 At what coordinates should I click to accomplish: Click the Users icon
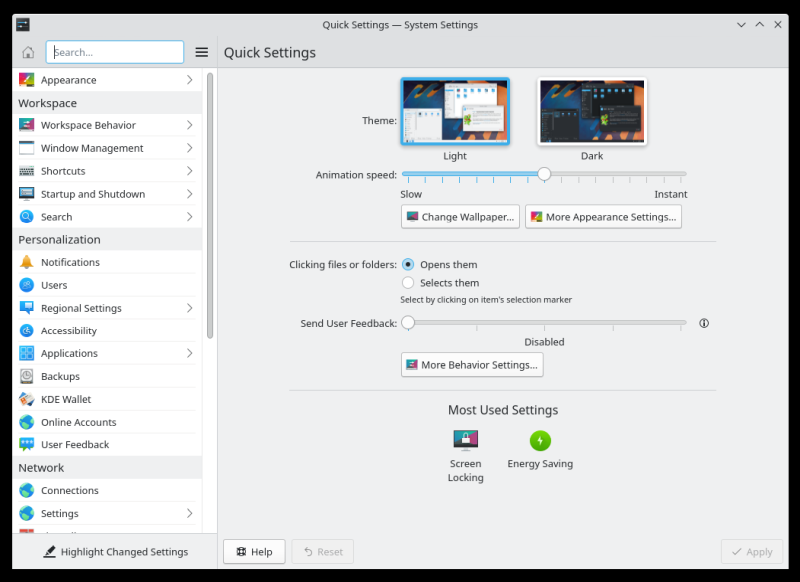click(27, 285)
